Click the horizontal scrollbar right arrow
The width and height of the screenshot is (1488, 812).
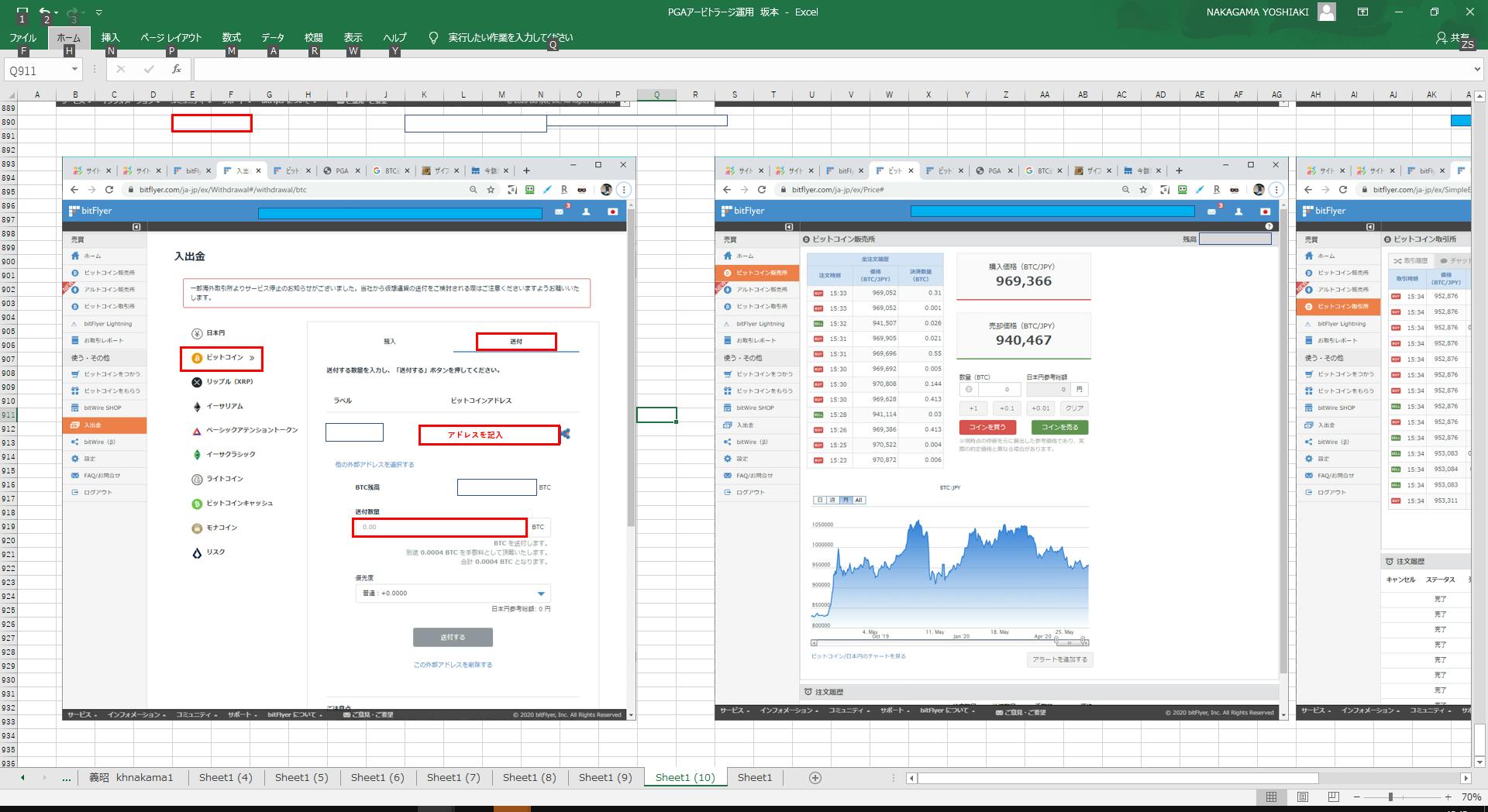[x=1466, y=778]
